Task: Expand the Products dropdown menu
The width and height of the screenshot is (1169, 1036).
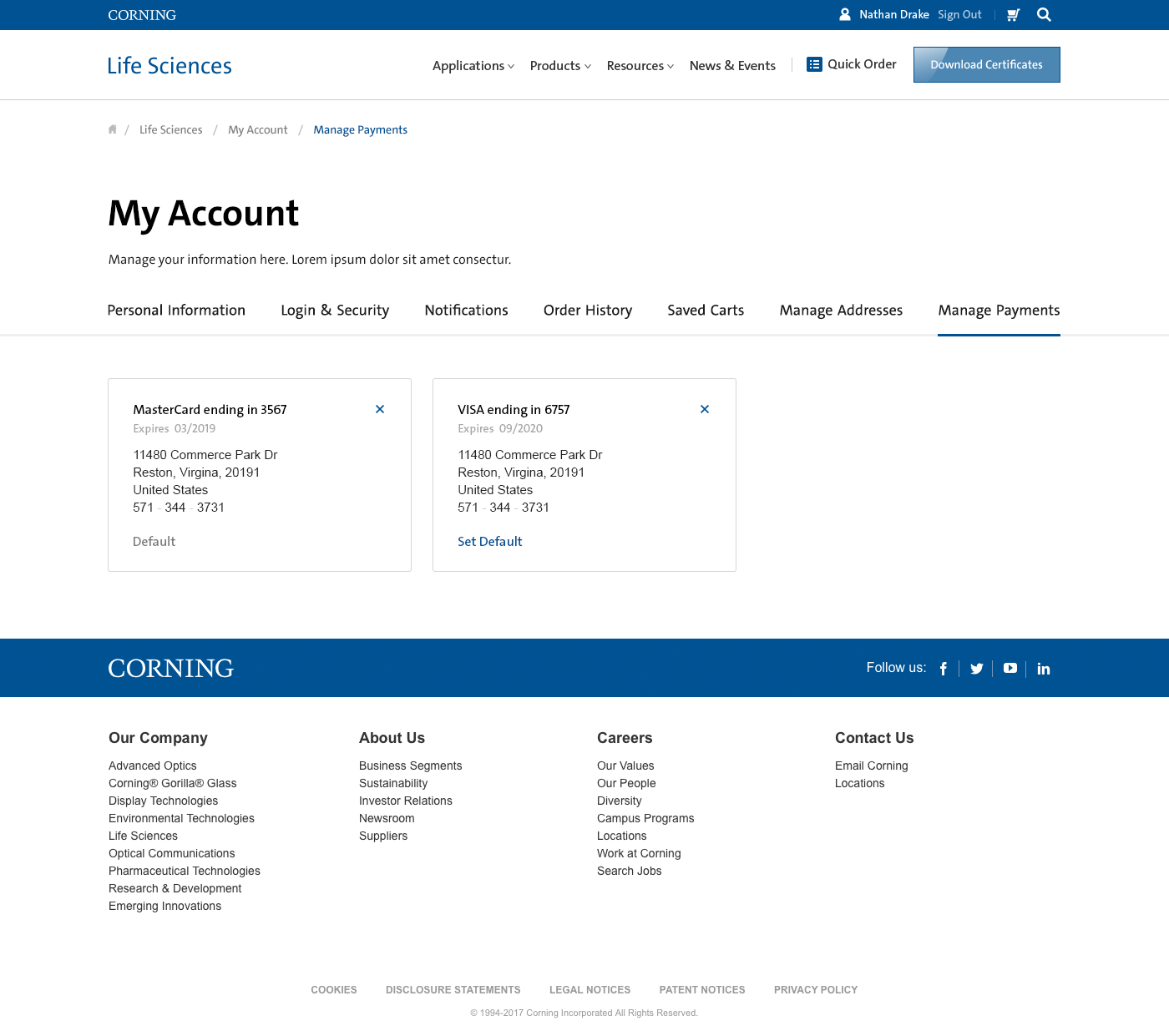Action: pyautogui.click(x=560, y=66)
